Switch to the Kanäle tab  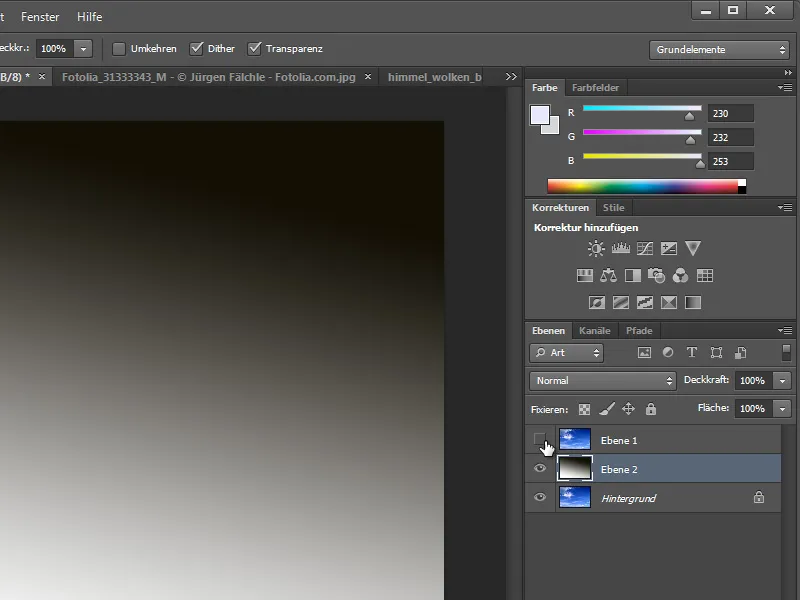[594, 331]
